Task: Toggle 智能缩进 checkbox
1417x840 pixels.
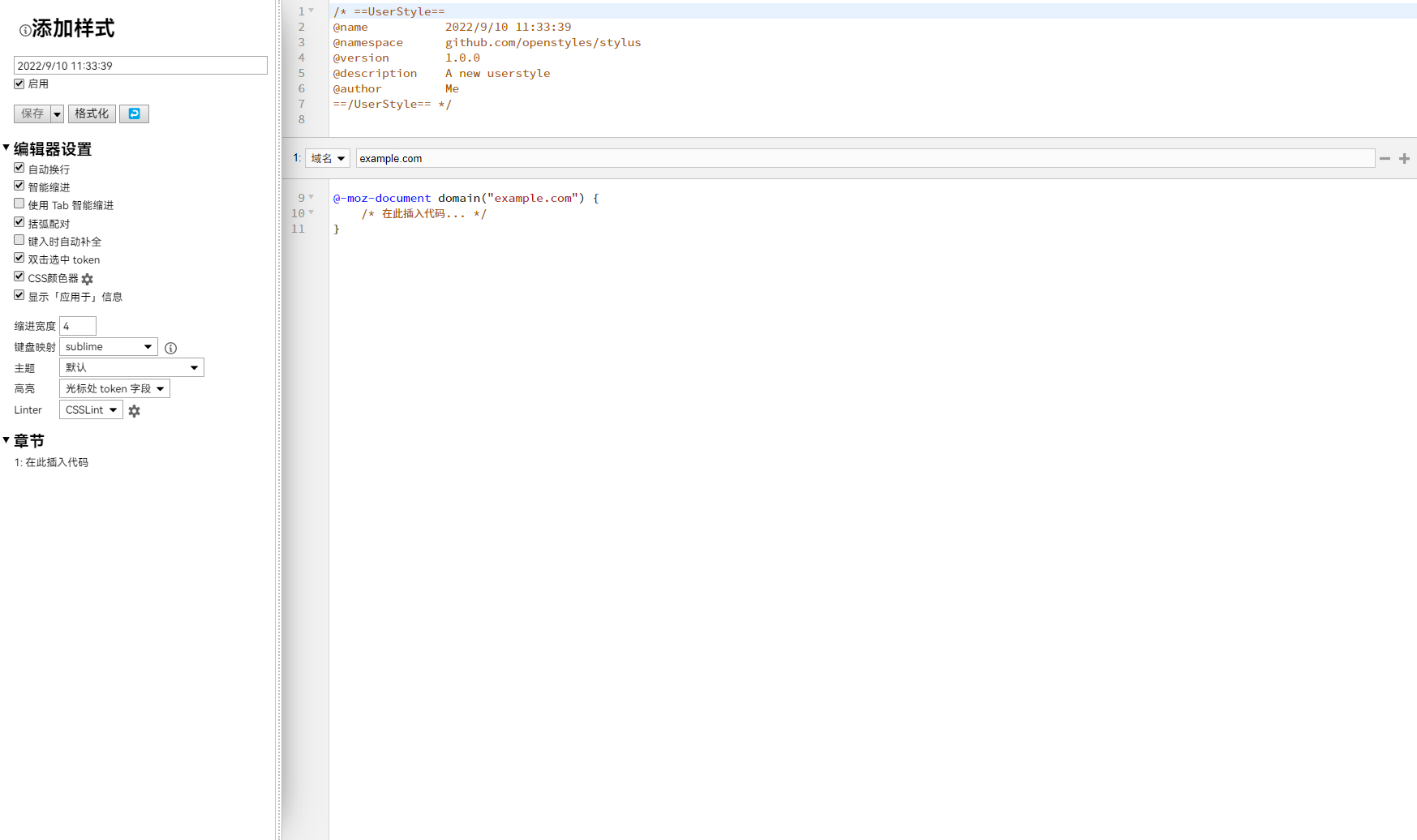Action: click(x=19, y=186)
